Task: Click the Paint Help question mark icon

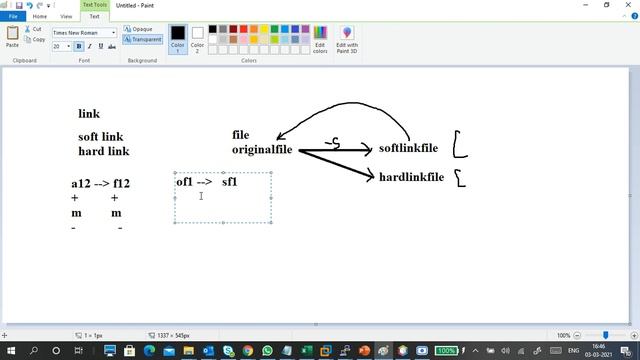Action: coord(635,16)
